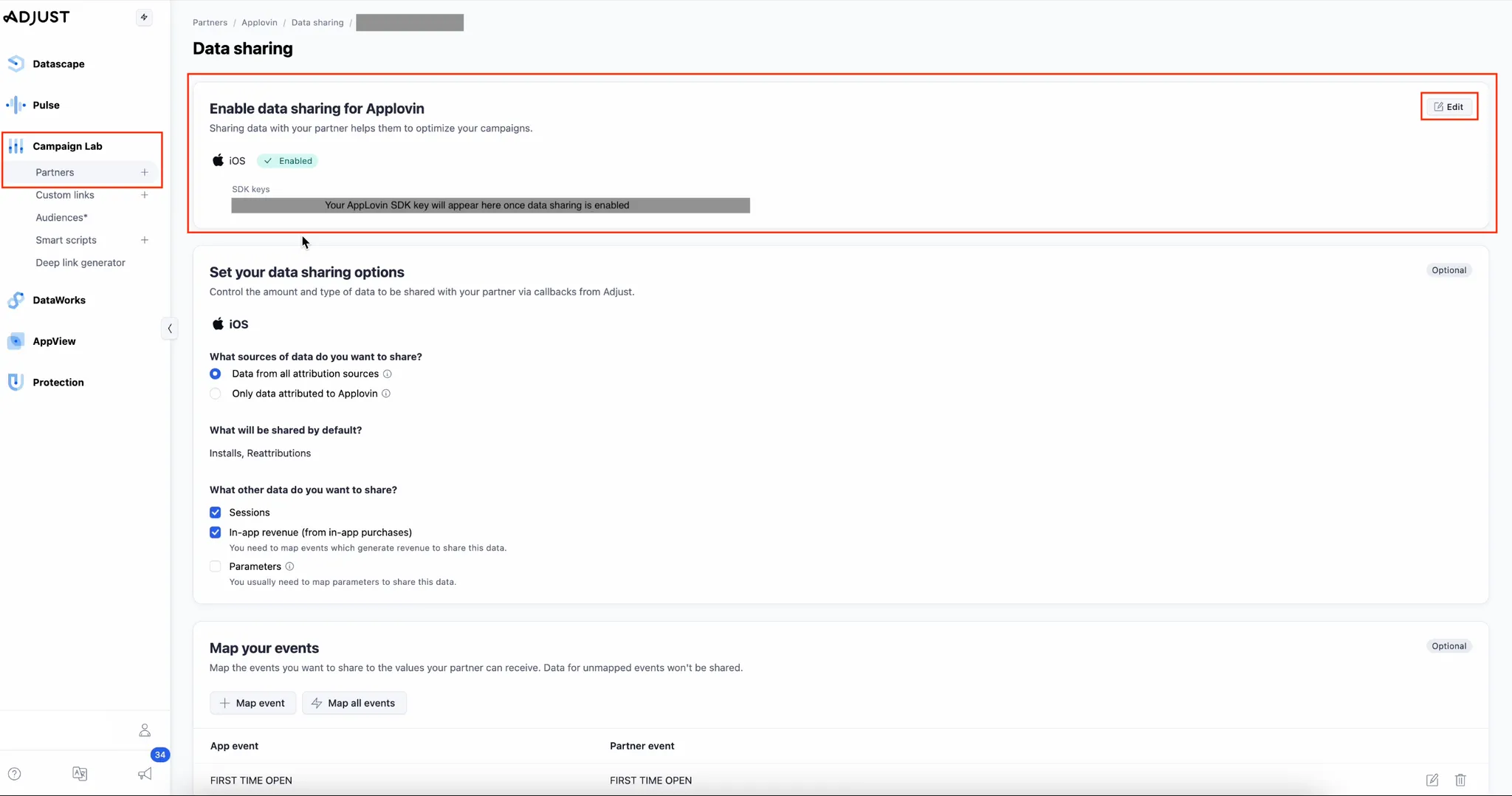Click the DataWorks icon
The height and width of the screenshot is (796, 1512).
16,301
